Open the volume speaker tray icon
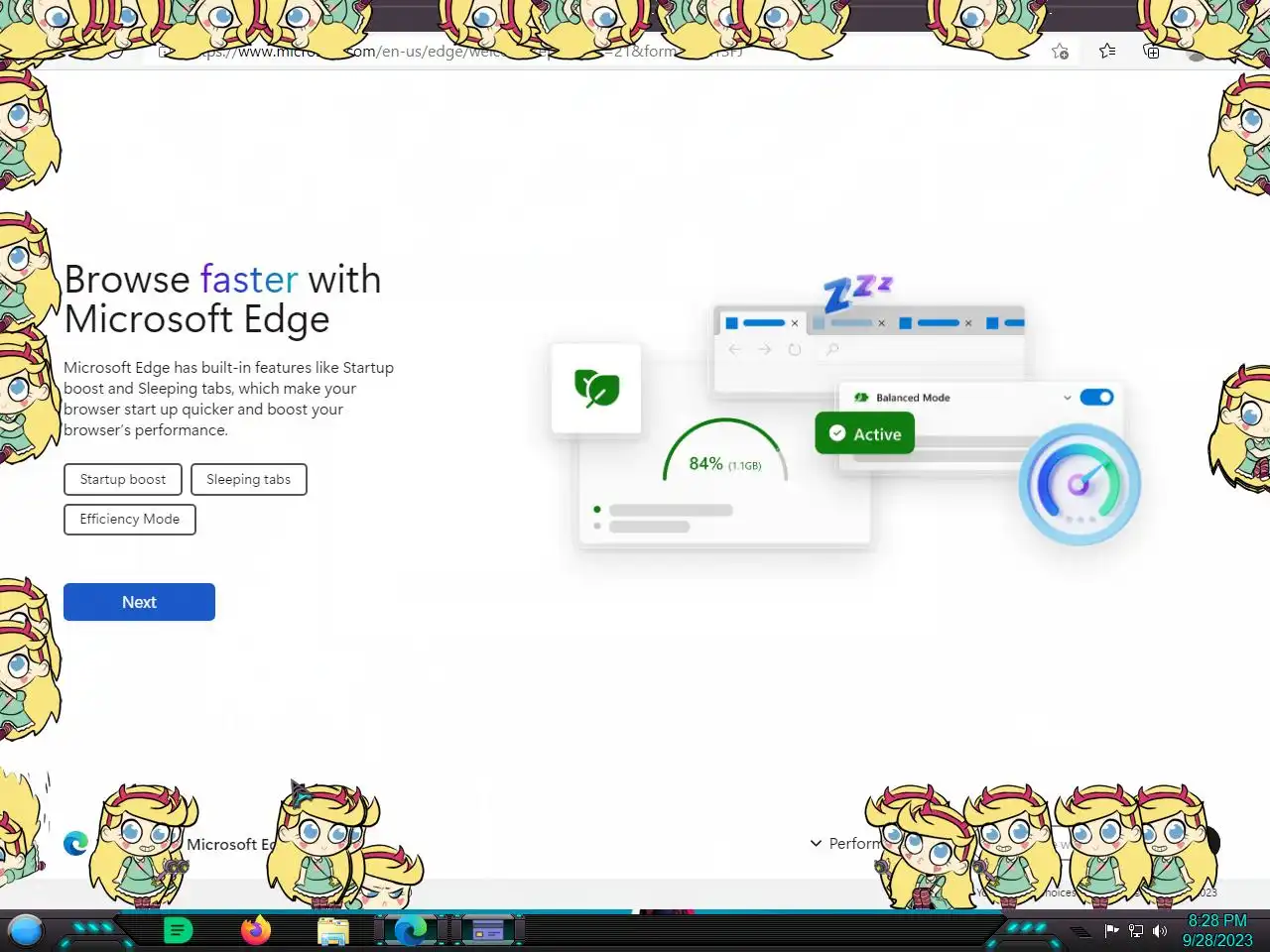The image size is (1270, 952). point(1160,931)
